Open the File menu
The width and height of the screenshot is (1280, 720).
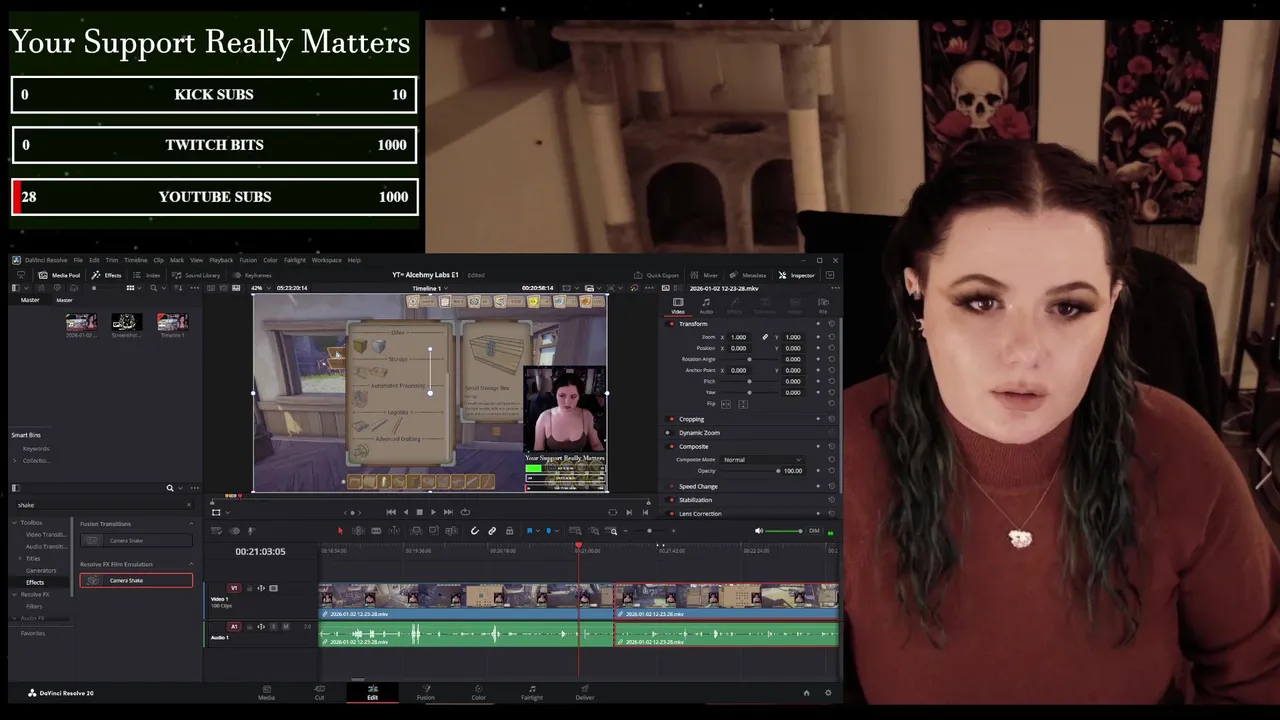pos(78,260)
